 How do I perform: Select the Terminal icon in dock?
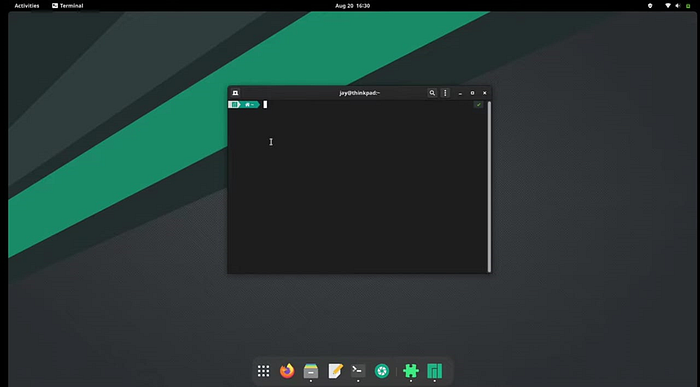[358, 371]
